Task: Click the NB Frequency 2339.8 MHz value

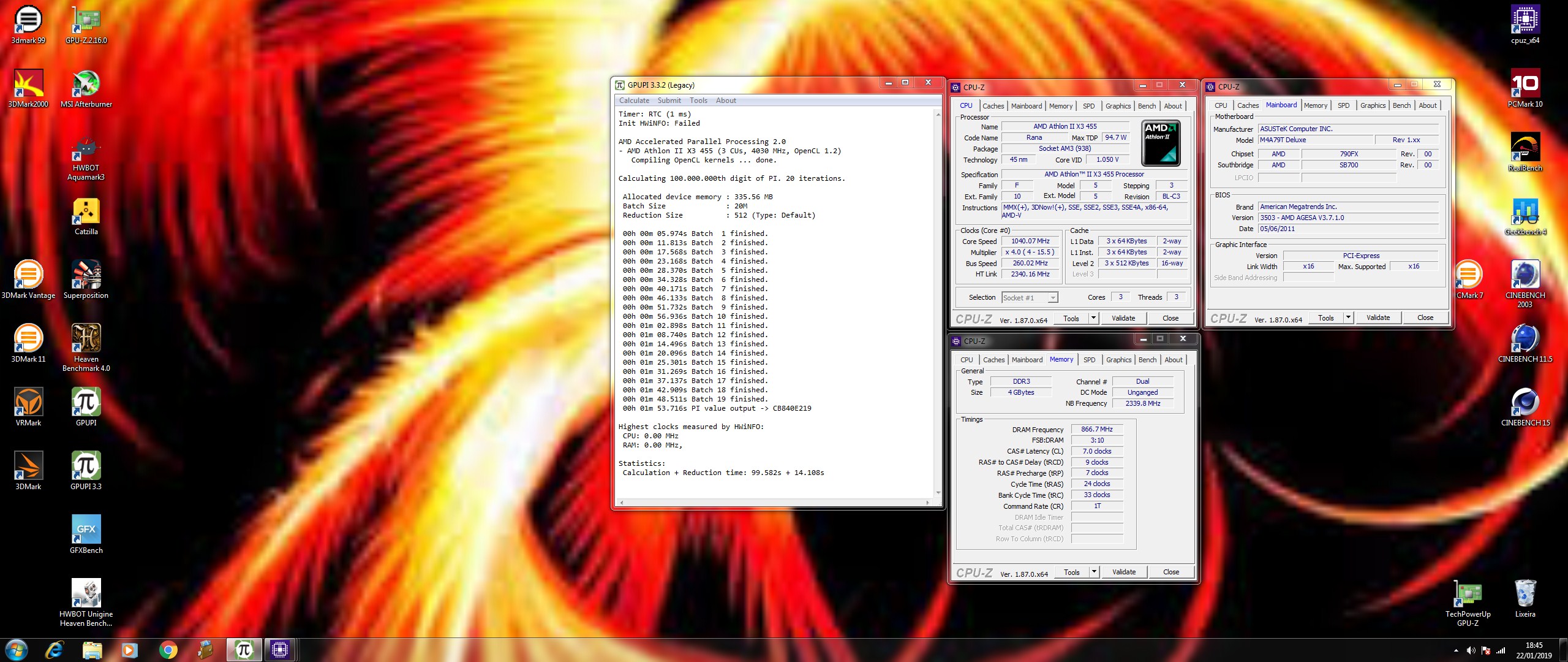Action: [x=1143, y=404]
